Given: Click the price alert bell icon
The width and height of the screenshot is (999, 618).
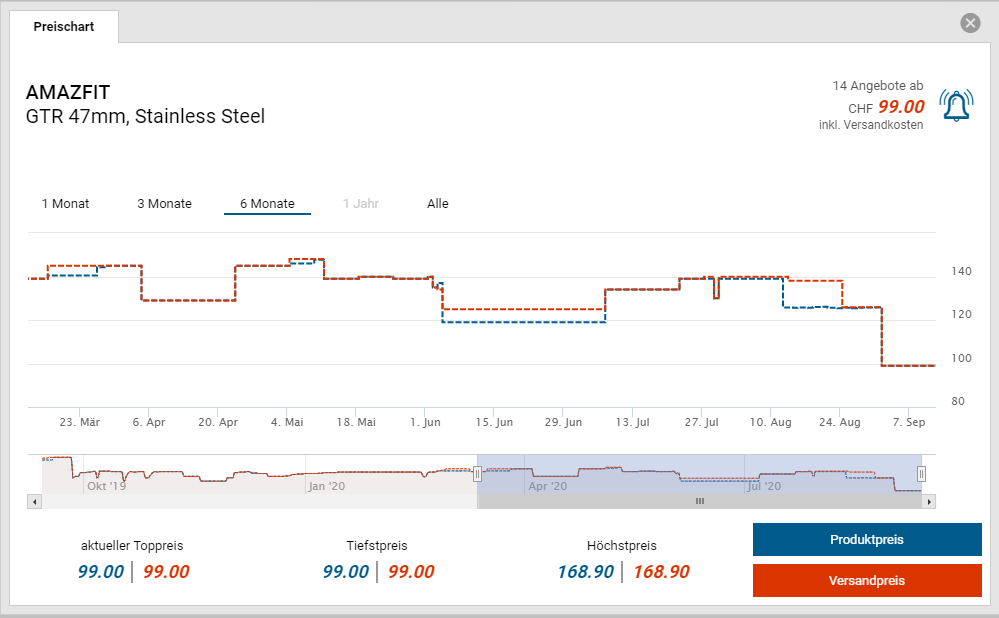Looking at the screenshot, I should pyautogui.click(x=955, y=106).
